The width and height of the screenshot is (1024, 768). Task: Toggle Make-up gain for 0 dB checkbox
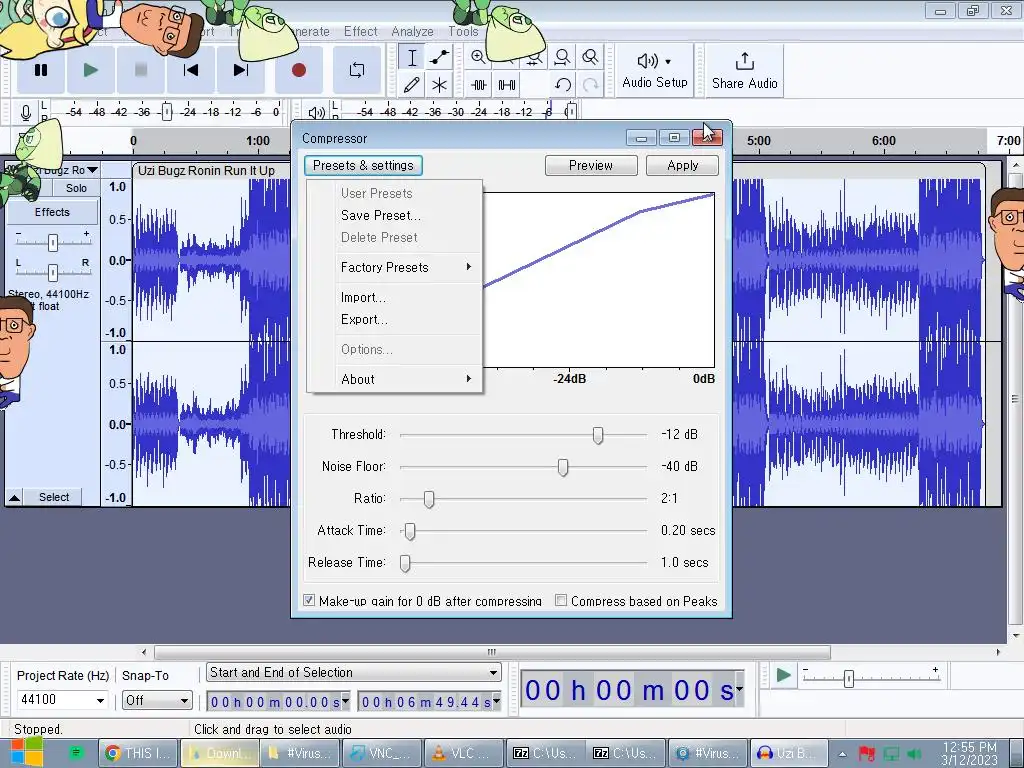(309, 600)
